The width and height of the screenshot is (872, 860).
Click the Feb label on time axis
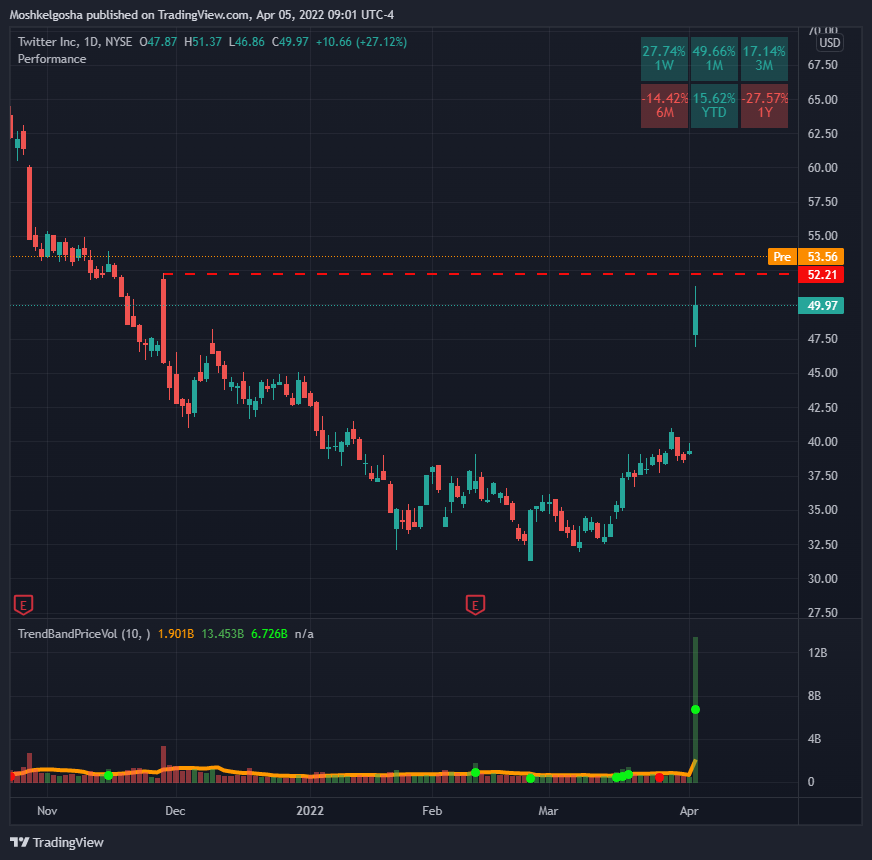click(432, 810)
